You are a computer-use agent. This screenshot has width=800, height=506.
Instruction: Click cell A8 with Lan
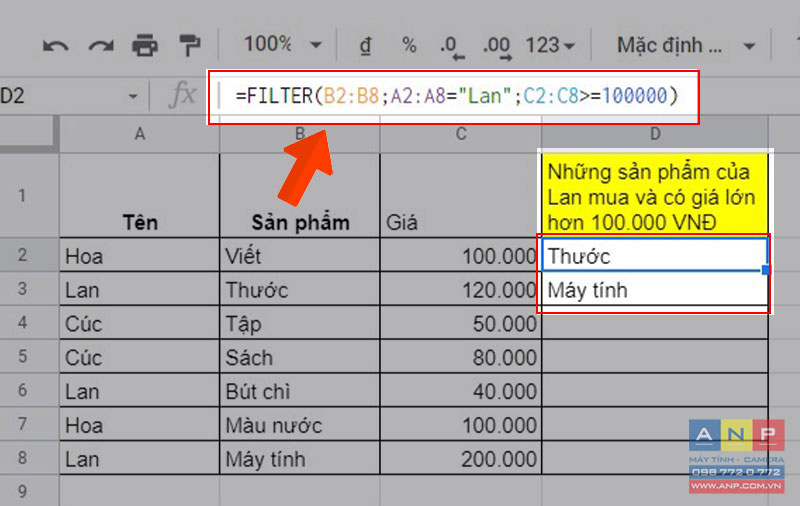click(x=140, y=458)
